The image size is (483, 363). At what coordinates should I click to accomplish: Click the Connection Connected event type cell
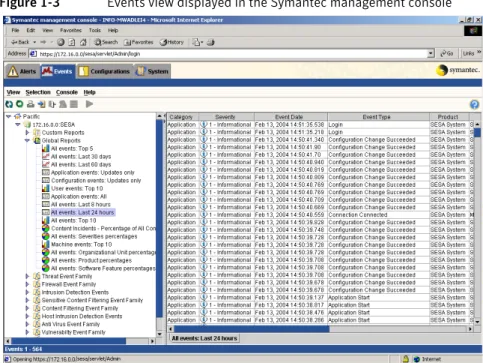pyautogui.click(x=378, y=215)
